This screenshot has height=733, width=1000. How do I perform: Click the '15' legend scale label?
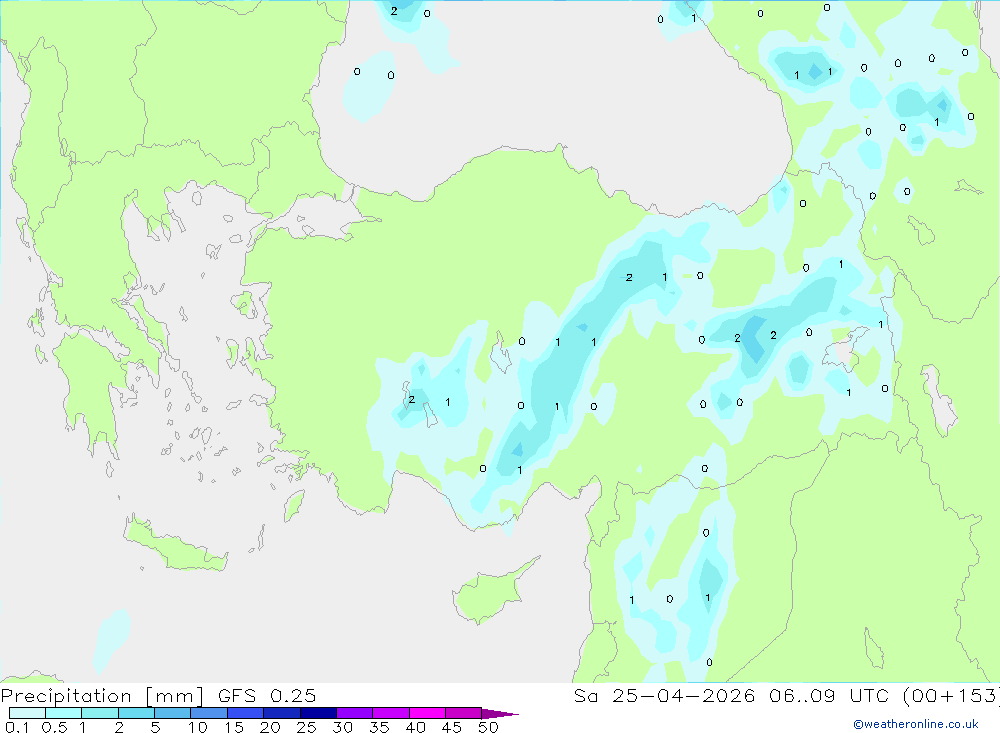234,727
